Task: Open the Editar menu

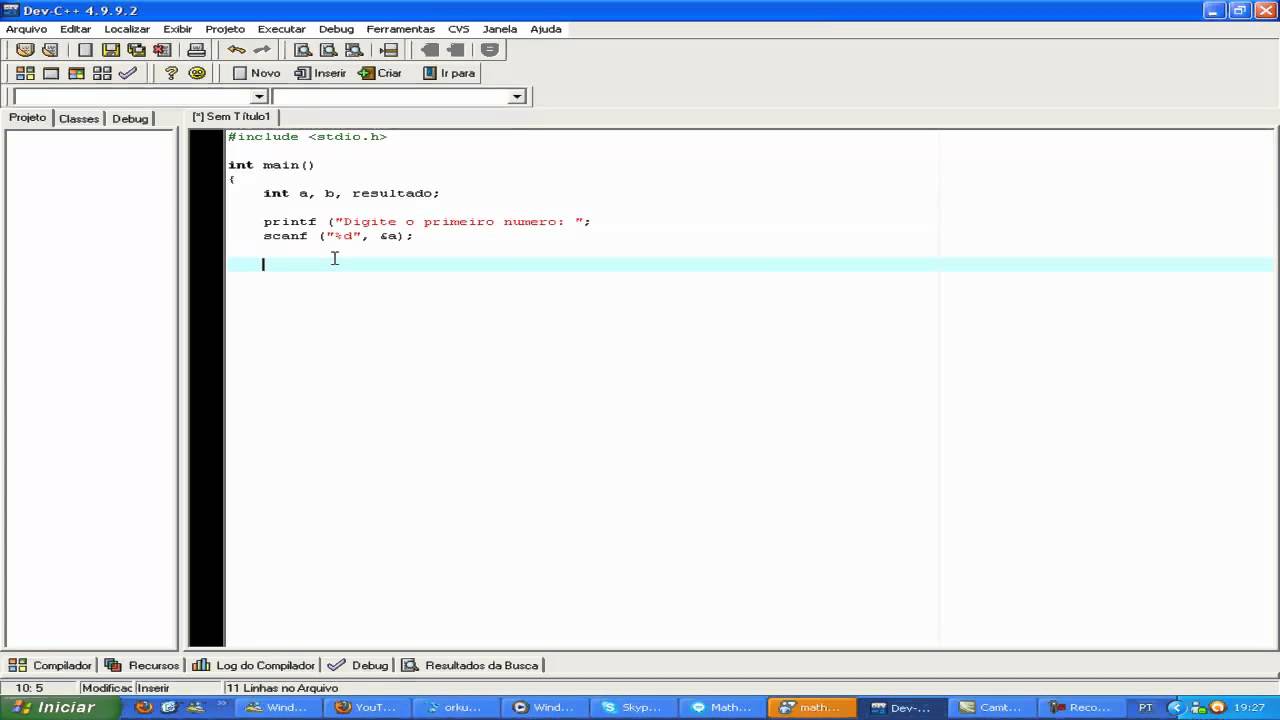Action: [75, 29]
